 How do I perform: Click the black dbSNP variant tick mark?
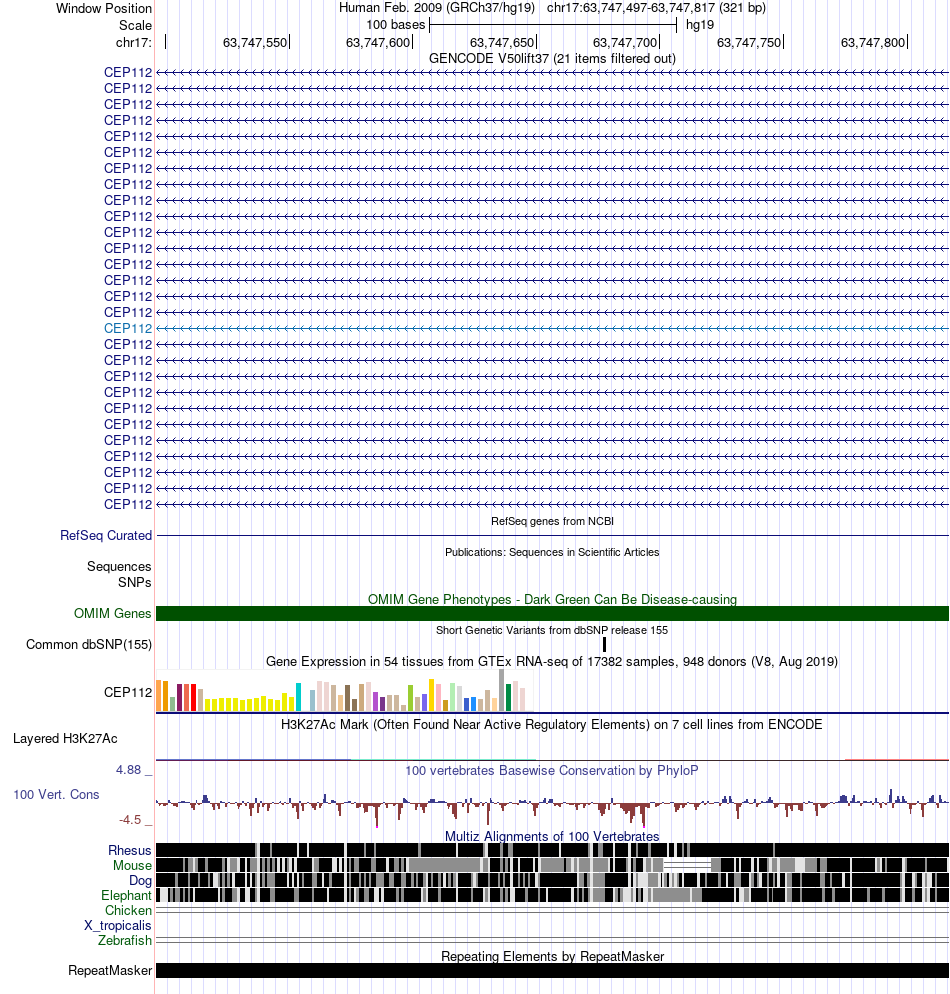[x=605, y=645]
